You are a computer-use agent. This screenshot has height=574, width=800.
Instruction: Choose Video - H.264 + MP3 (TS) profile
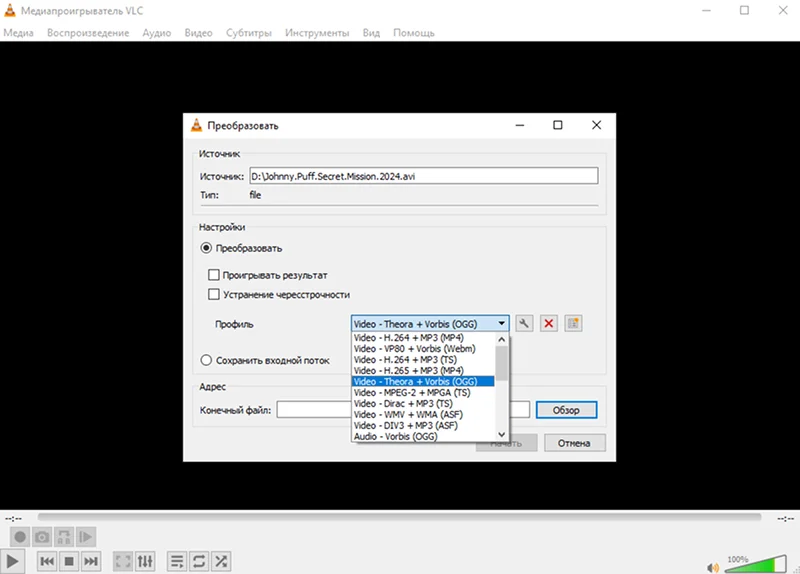click(x=423, y=360)
